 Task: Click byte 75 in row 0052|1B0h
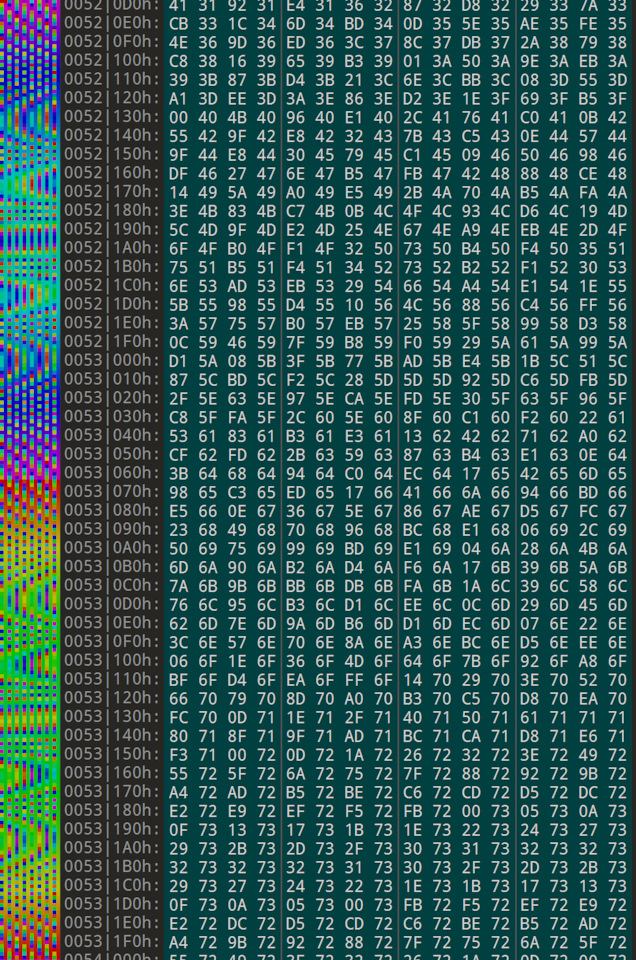[x=178, y=268]
